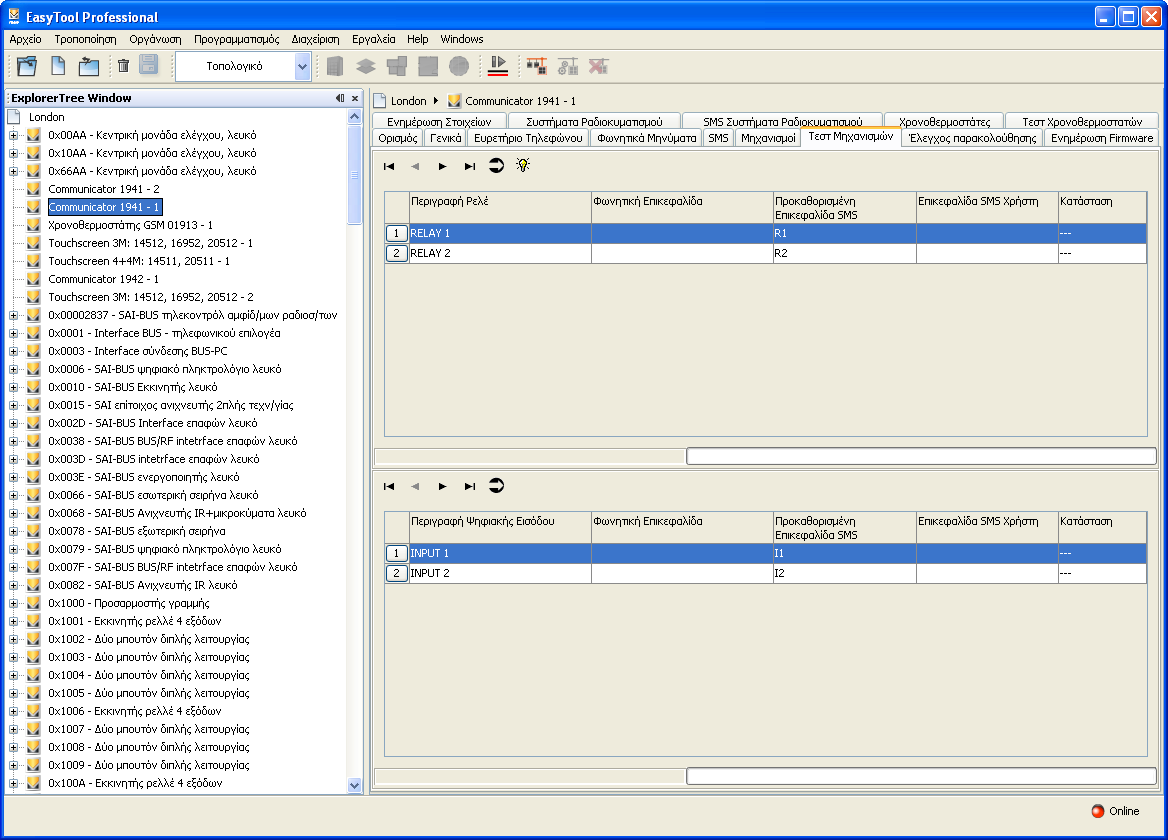
Task: Click the toolbar icon with red X
Action: (x=598, y=66)
